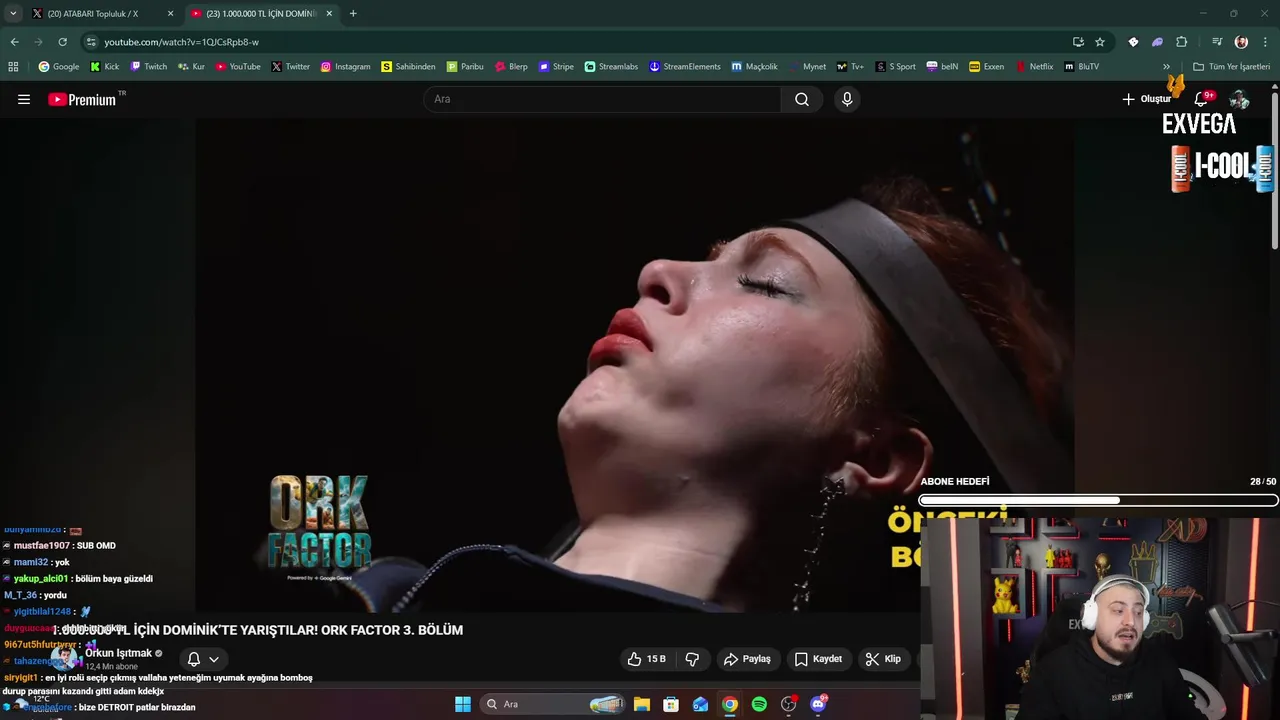Click install or cast icon in address bar
Image resolution: width=1280 pixels, height=720 pixels.
1078,42
